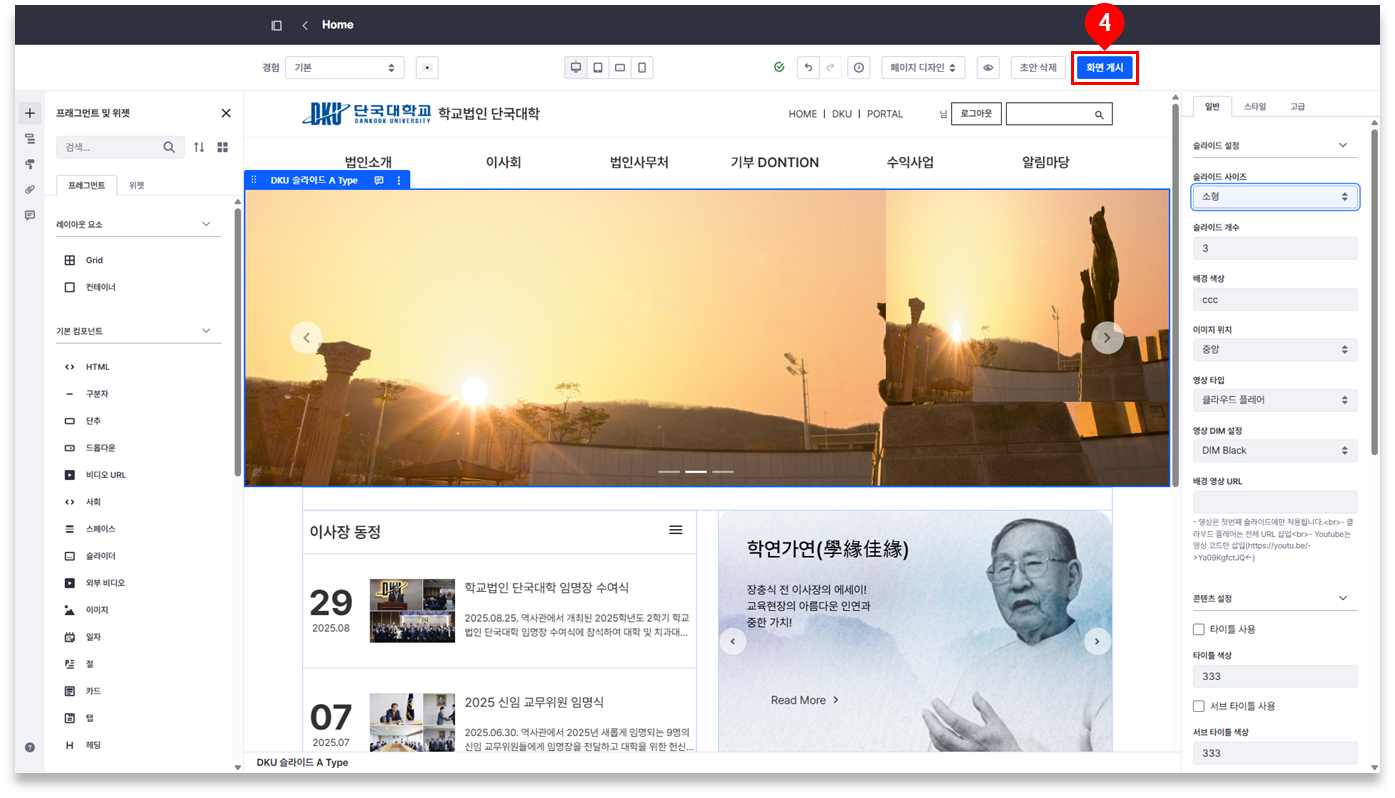1395x798 pixels.
Task: Select the mobile phone viewport icon
Action: point(642,68)
